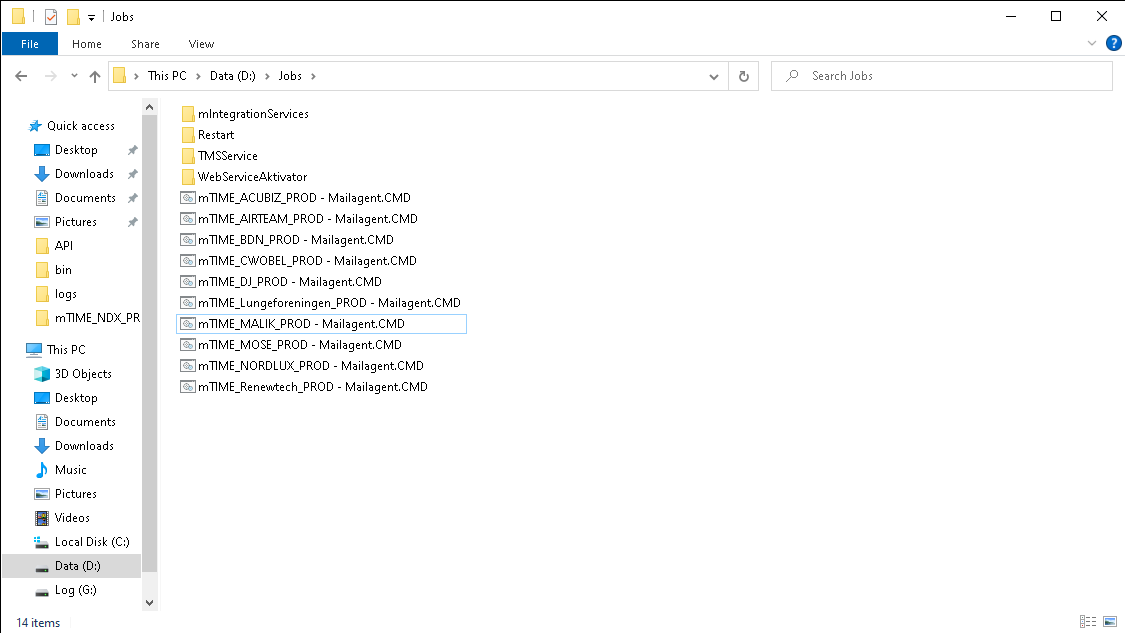Click the navigation pane scroll down arrow
1125x633 pixels.
coord(150,603)
